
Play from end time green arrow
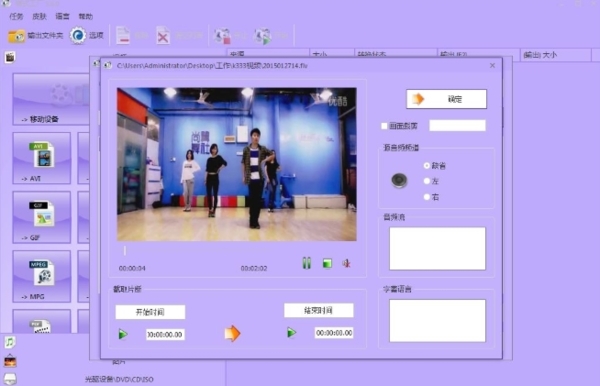(292, 332)
